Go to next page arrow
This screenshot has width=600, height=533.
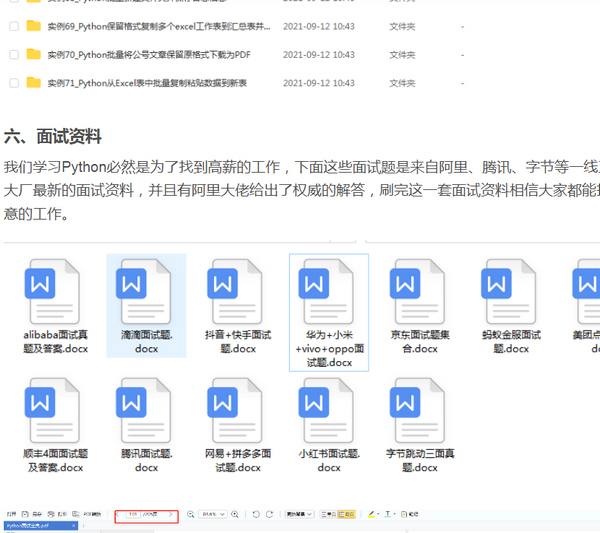coord(171,514)
